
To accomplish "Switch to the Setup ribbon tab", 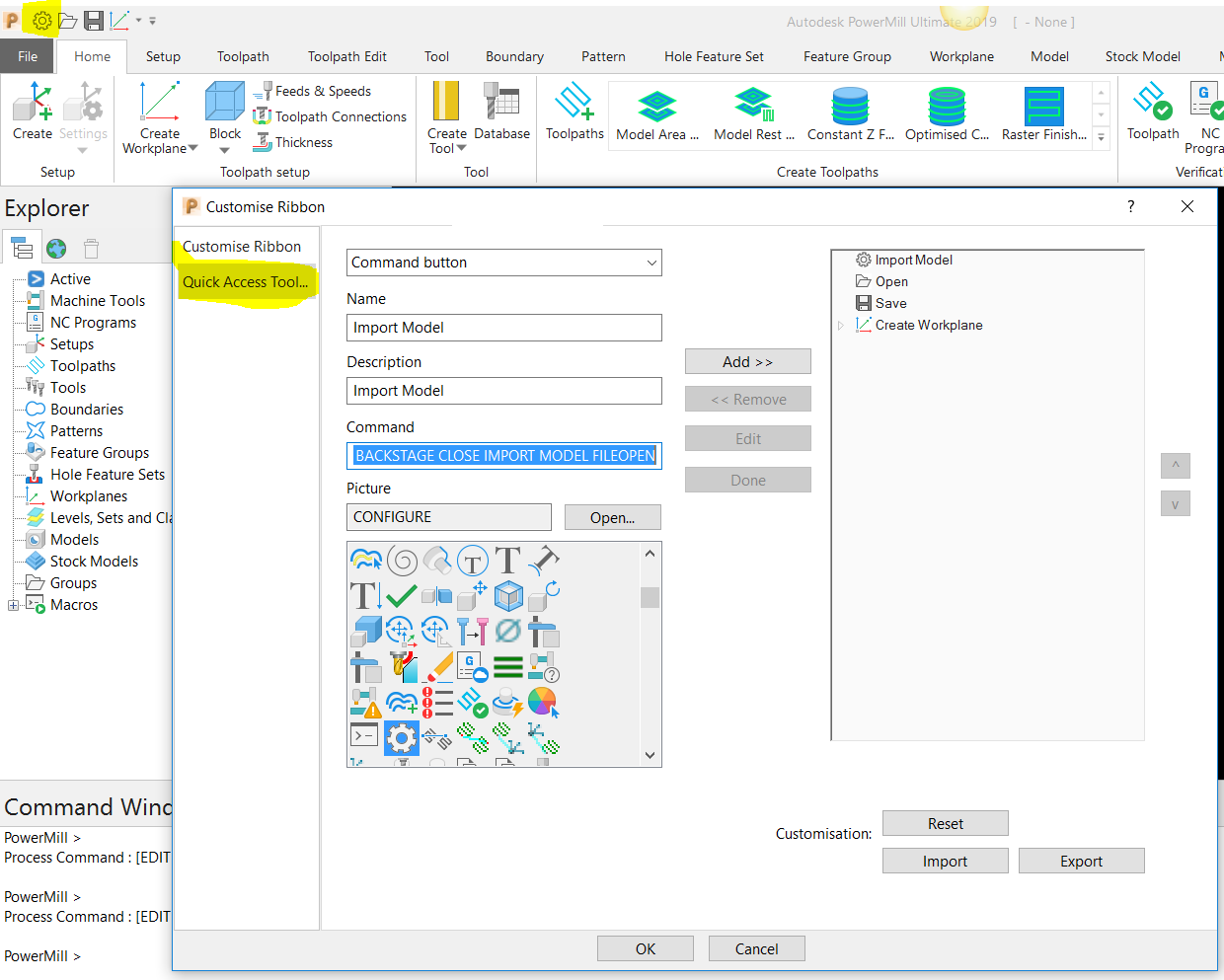I will (163, 56).
